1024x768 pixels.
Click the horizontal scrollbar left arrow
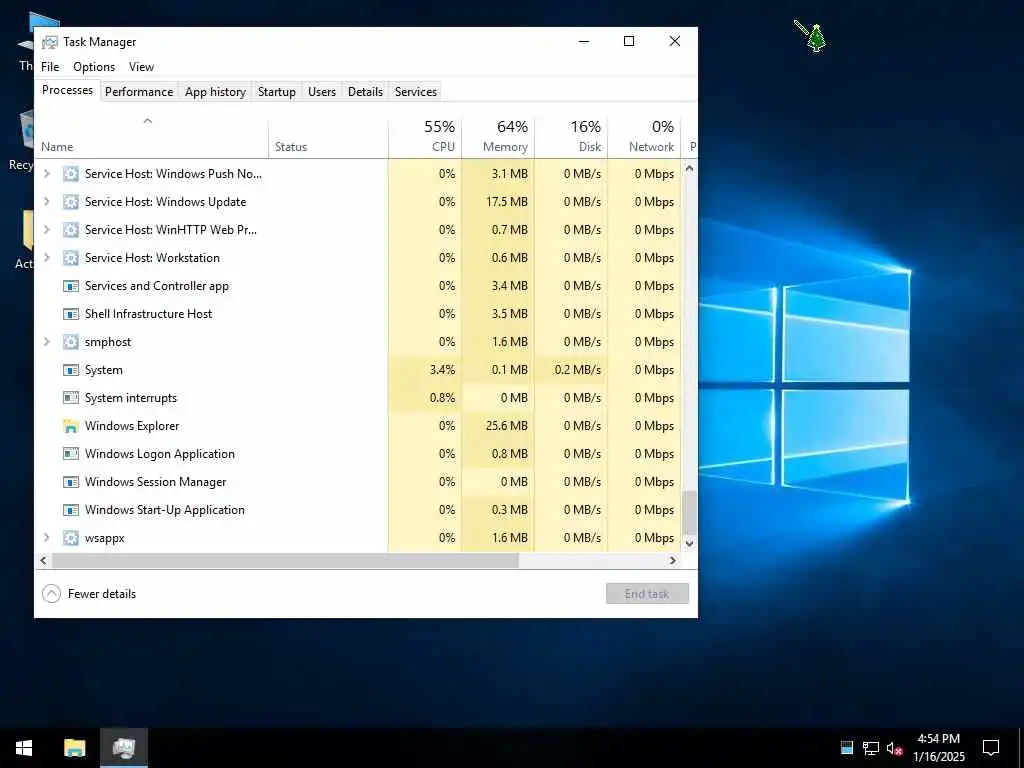pos(44,561)
